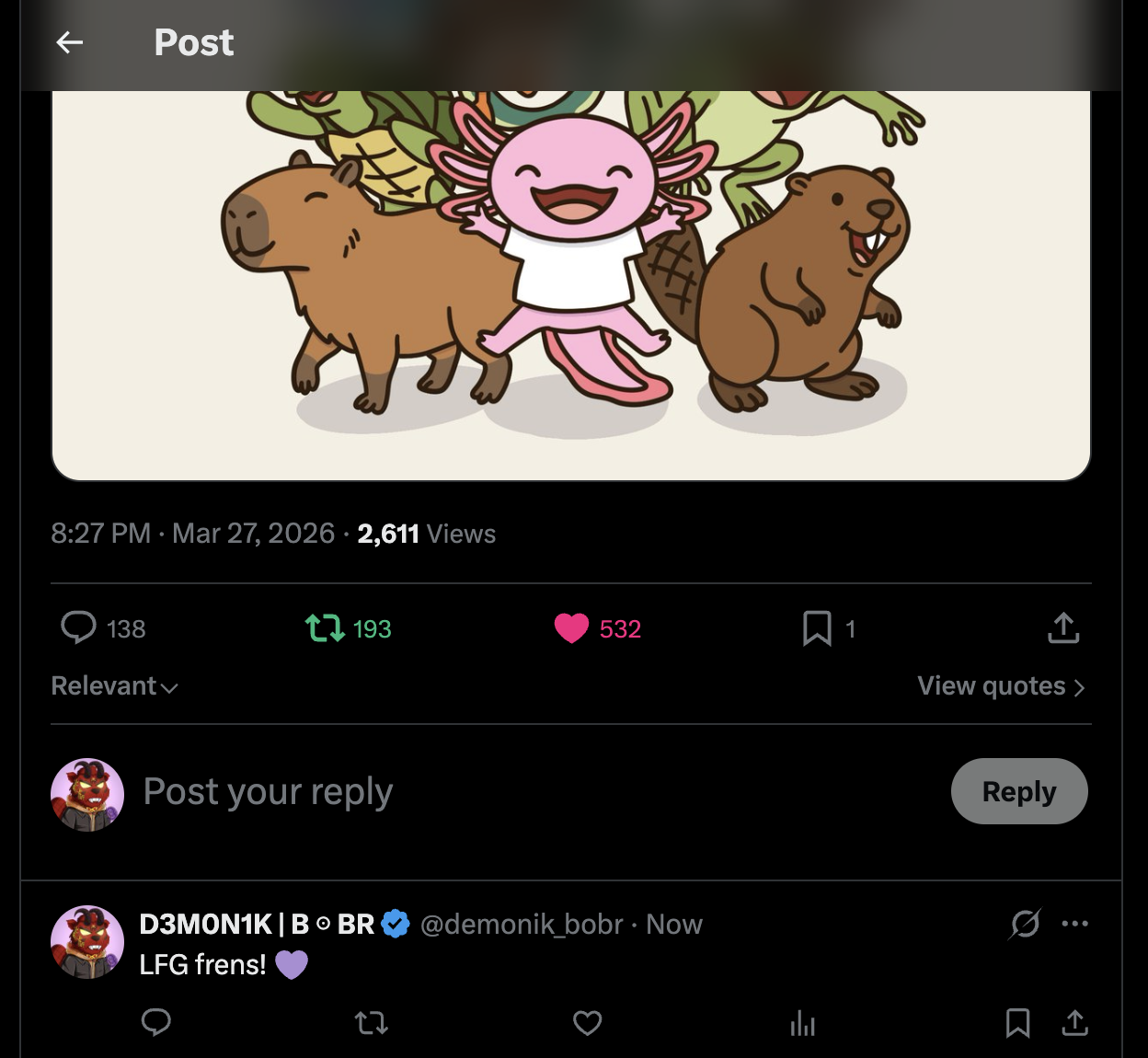Open the three-dot more menu on the reply

coord(1074,924)
